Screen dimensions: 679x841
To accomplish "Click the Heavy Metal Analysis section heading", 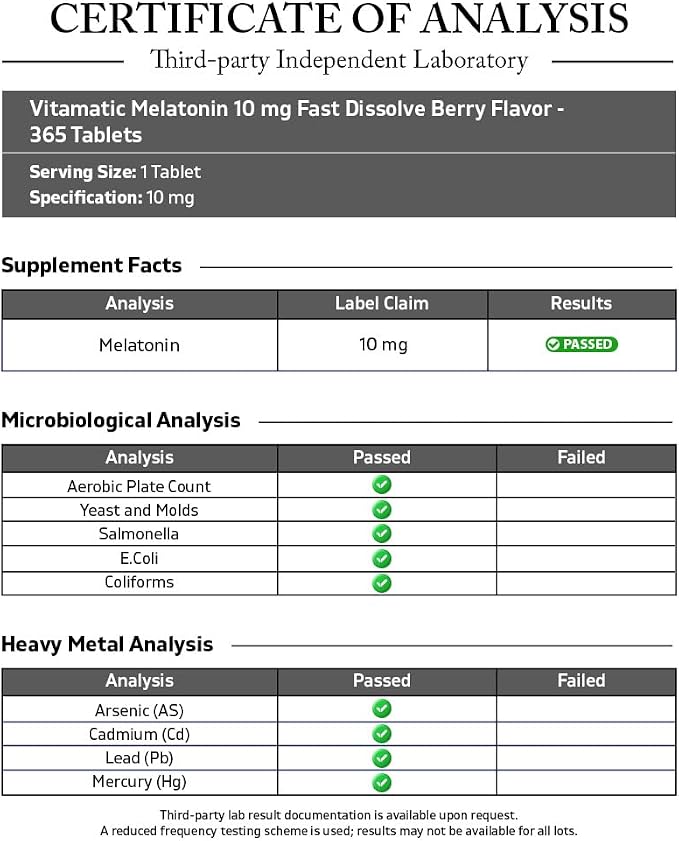I will 107,644.
